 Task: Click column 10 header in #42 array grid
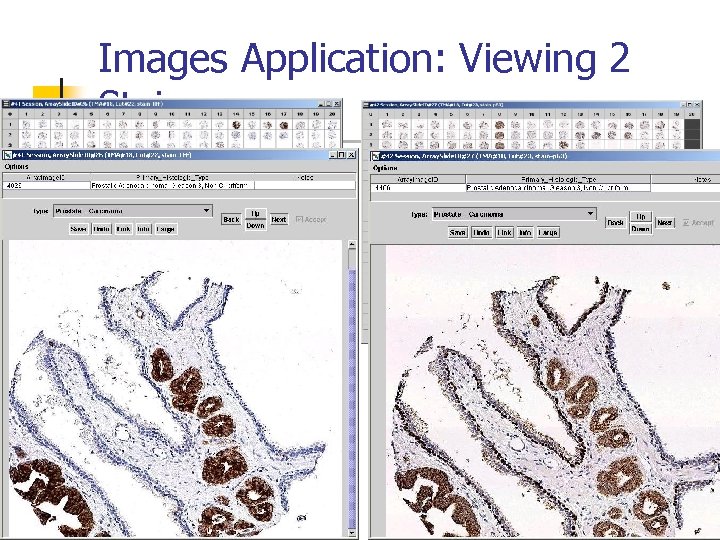click(532, 114)
